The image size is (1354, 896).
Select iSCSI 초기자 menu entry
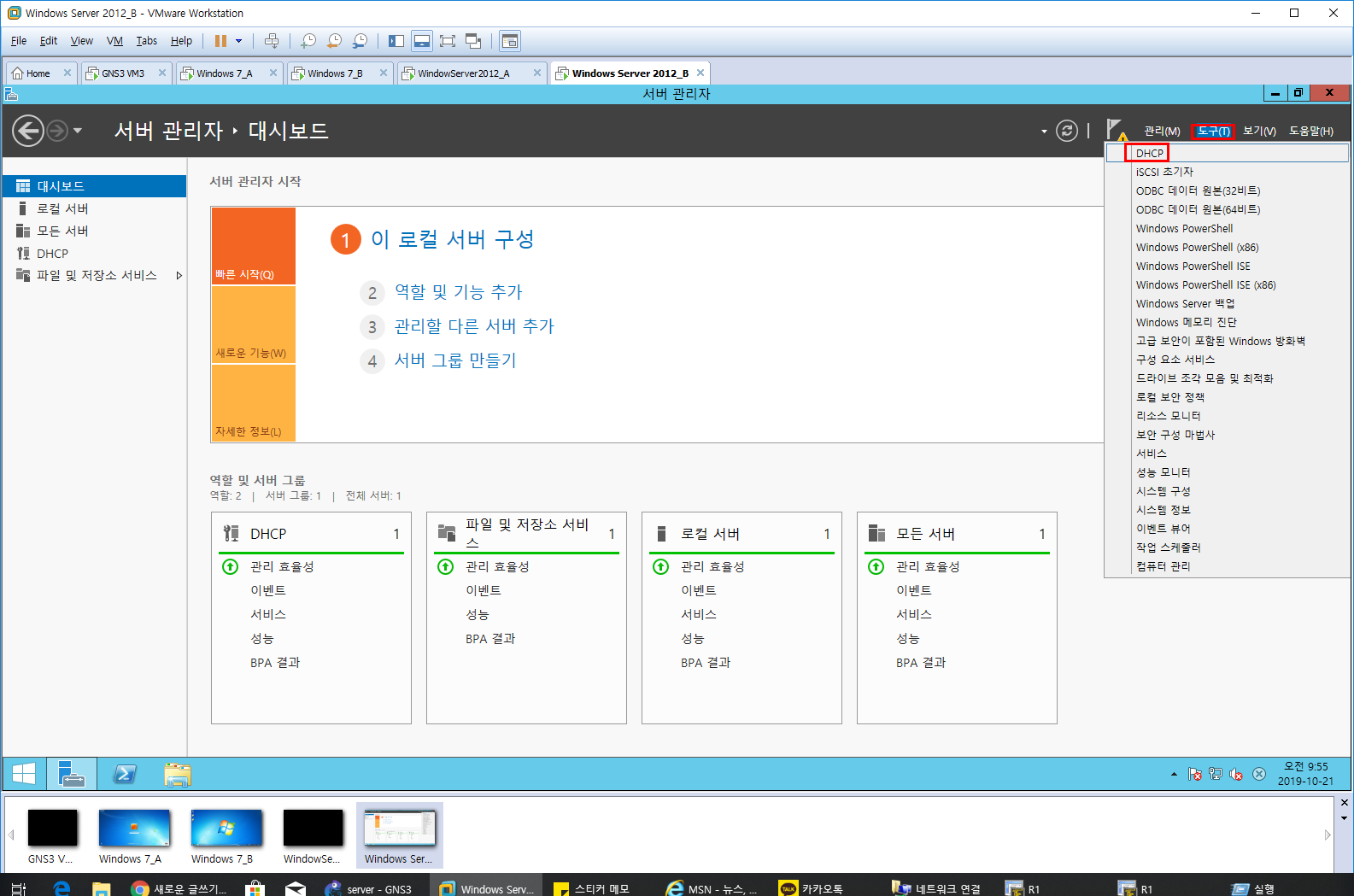pos(1227,172)
